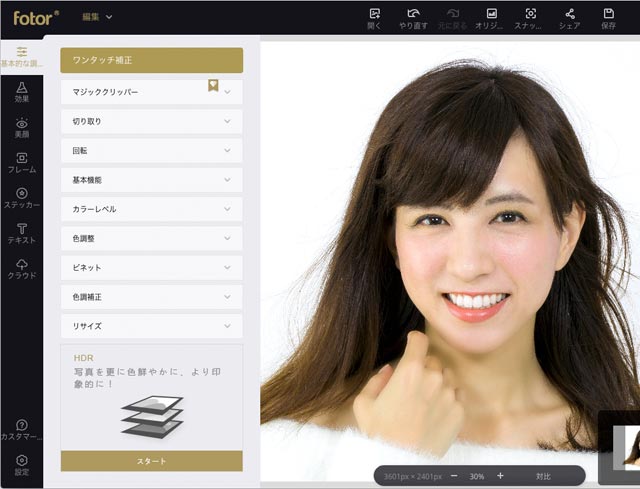The height and width of the screenshot is (489, 640).
Task: Click the premium badge on マジッククリッパー
Action: tap(213, 85)
